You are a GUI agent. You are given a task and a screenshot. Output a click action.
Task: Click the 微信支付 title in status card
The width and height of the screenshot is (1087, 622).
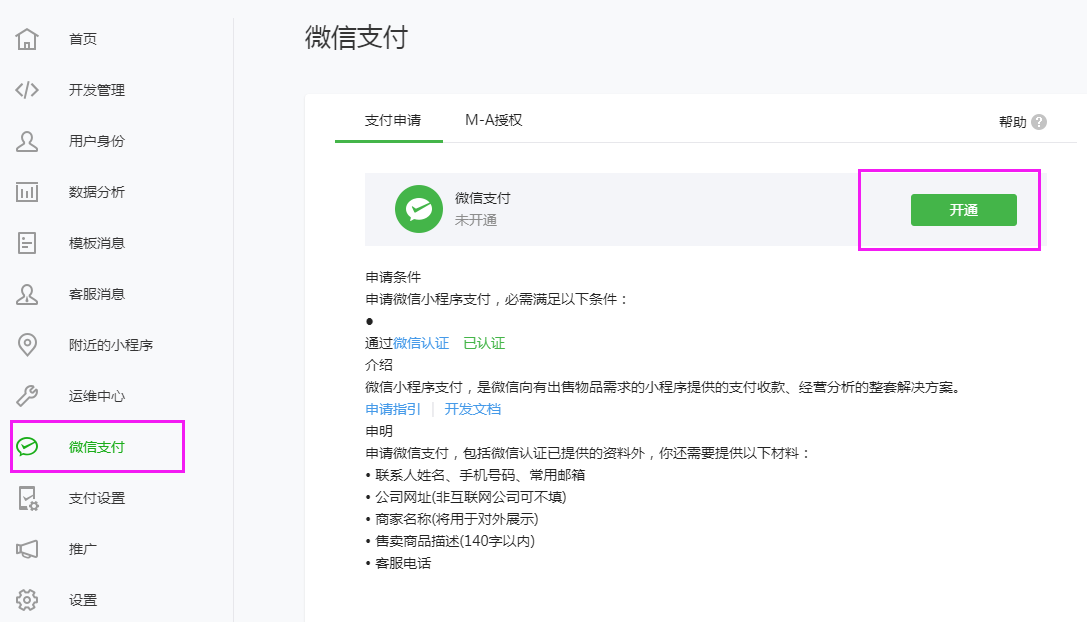click(x=482, y=198)
